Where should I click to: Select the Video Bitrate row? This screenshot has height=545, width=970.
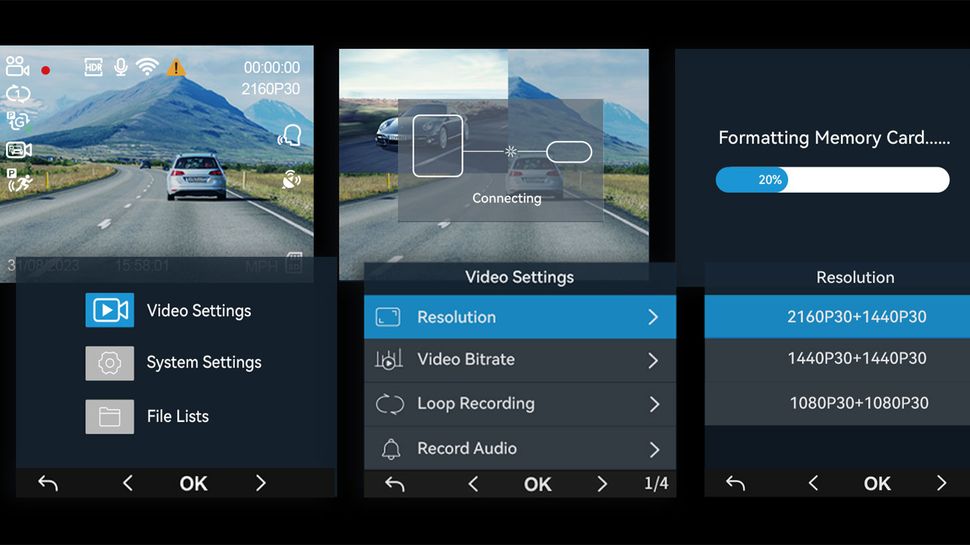pos(520,360)
